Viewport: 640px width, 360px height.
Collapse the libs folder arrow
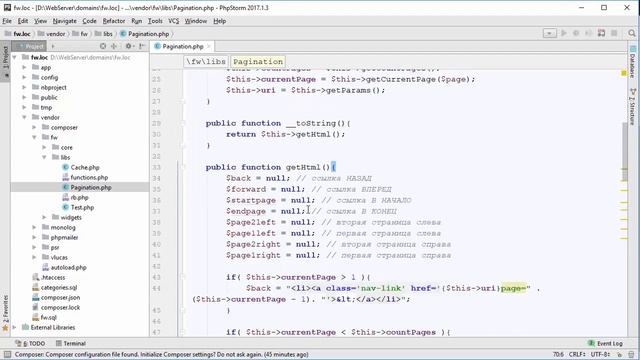[x=44, y=157]
